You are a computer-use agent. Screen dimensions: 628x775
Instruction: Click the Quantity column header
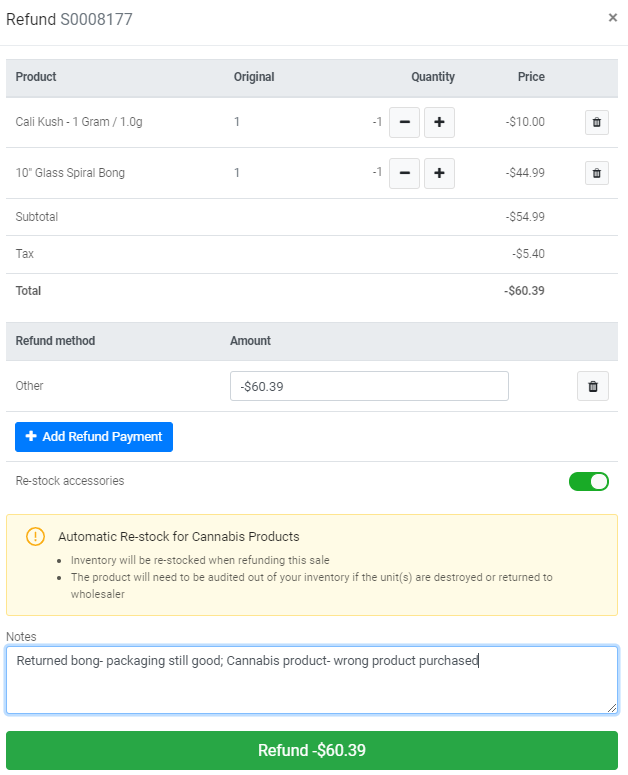pos(432,77)
